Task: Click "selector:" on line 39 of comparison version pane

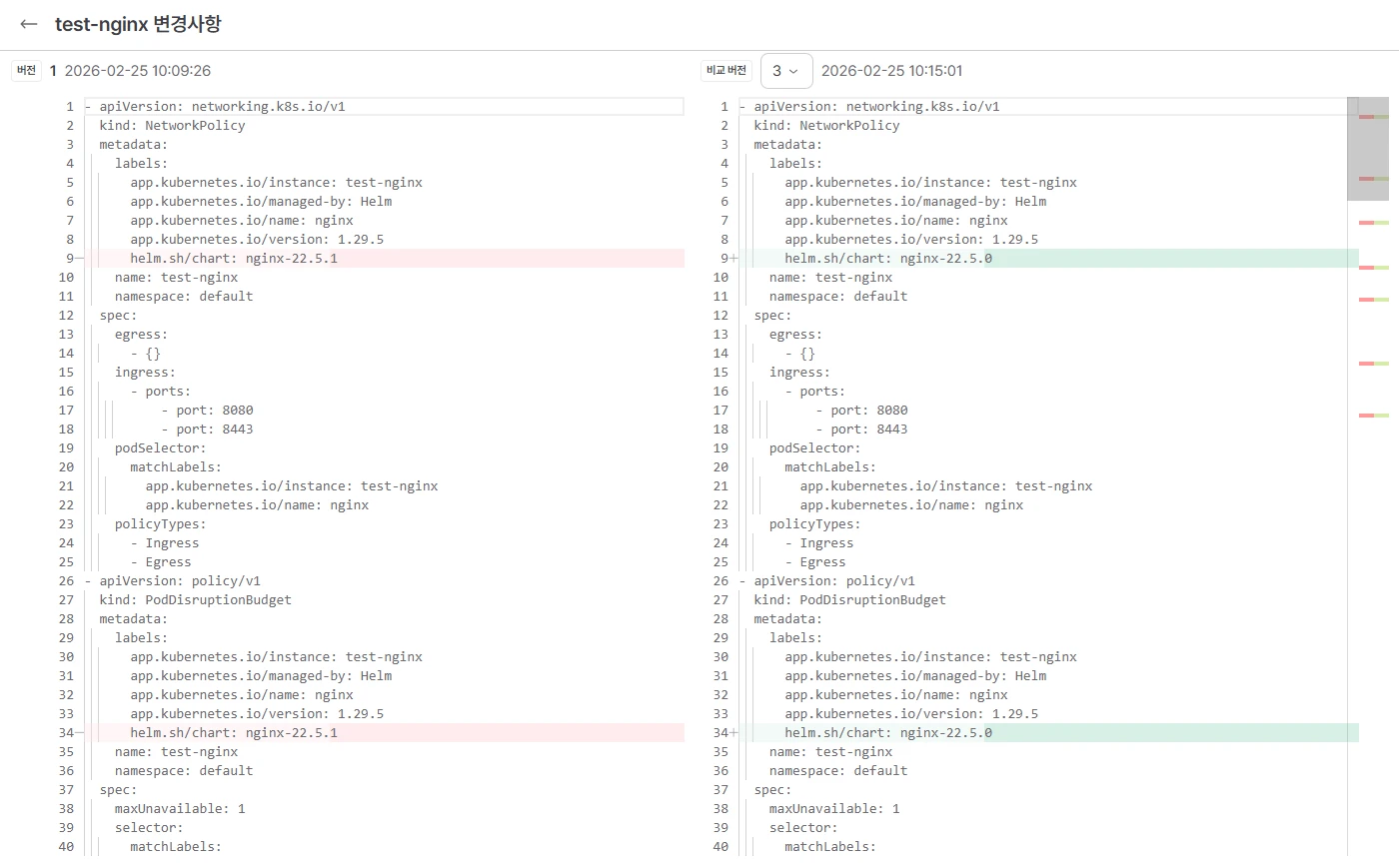Action: click(803, 828)
